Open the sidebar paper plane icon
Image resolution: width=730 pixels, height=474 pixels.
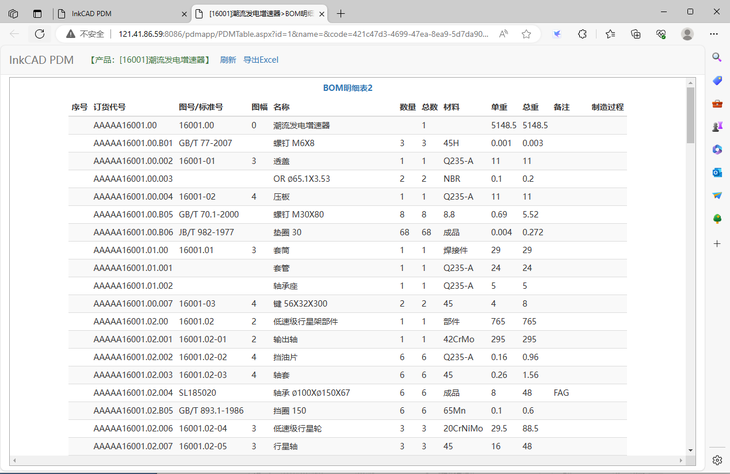point(717,196)
